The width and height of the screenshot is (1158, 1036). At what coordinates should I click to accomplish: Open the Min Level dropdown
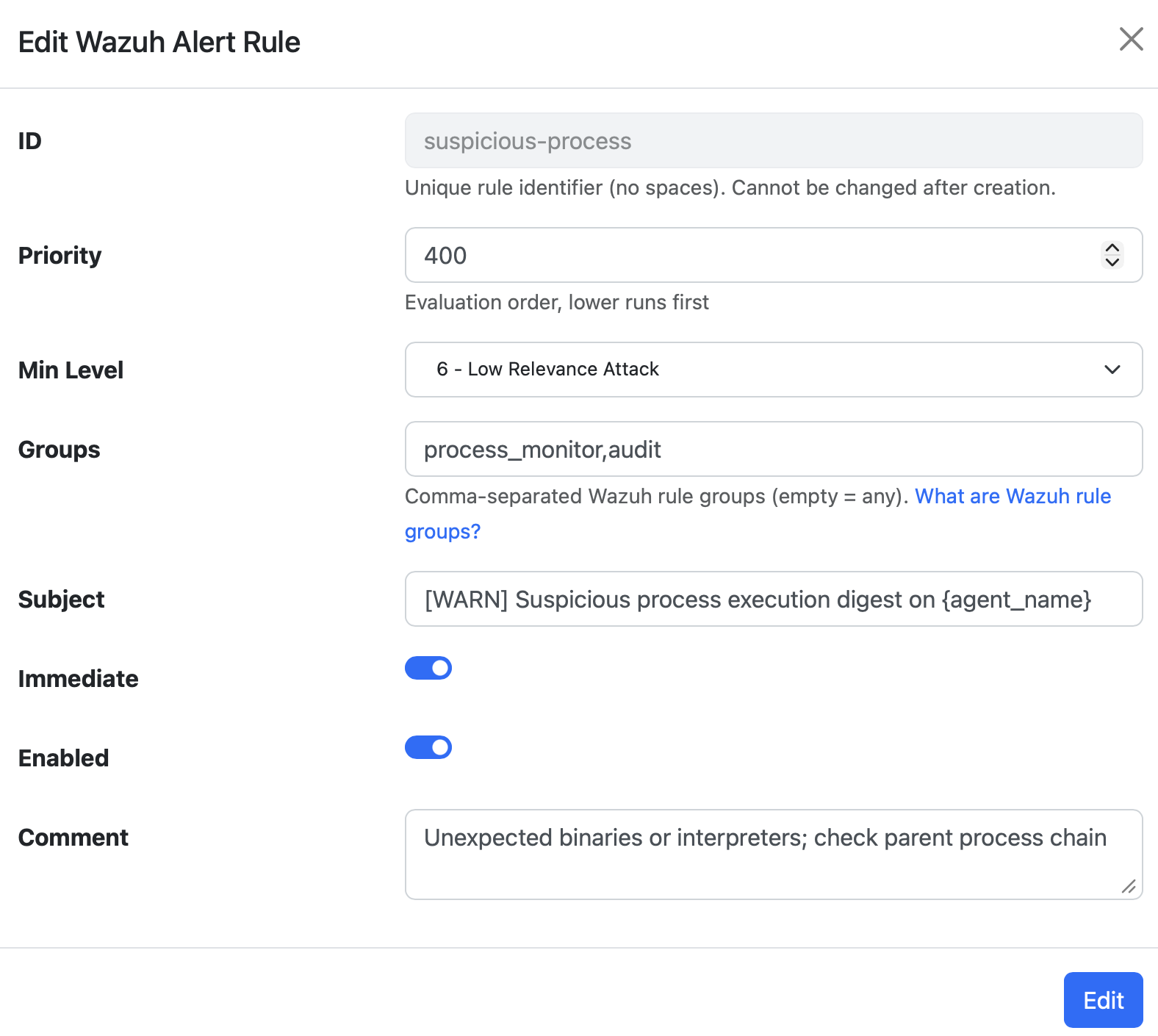774,370
